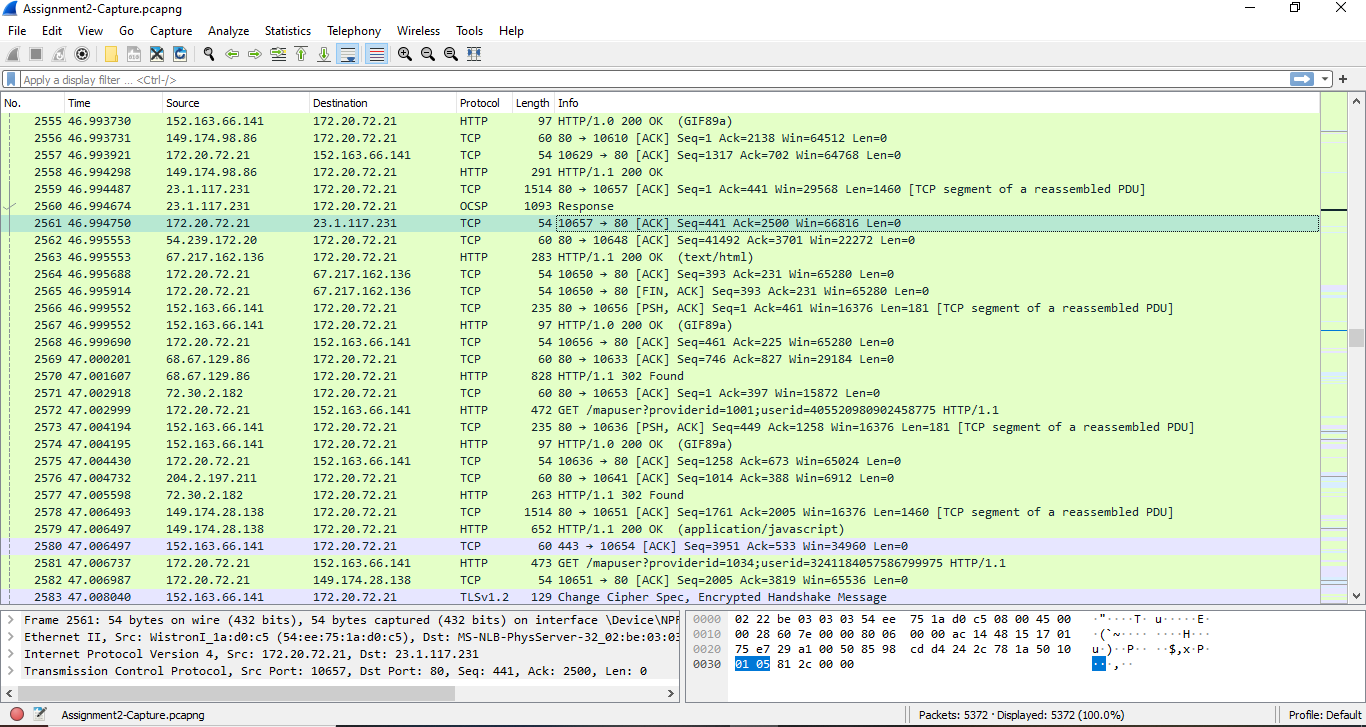The width and height of the screenshot is (1366, 727).
Task: Click the find packet magnifier icon
Action: [209, 54]
